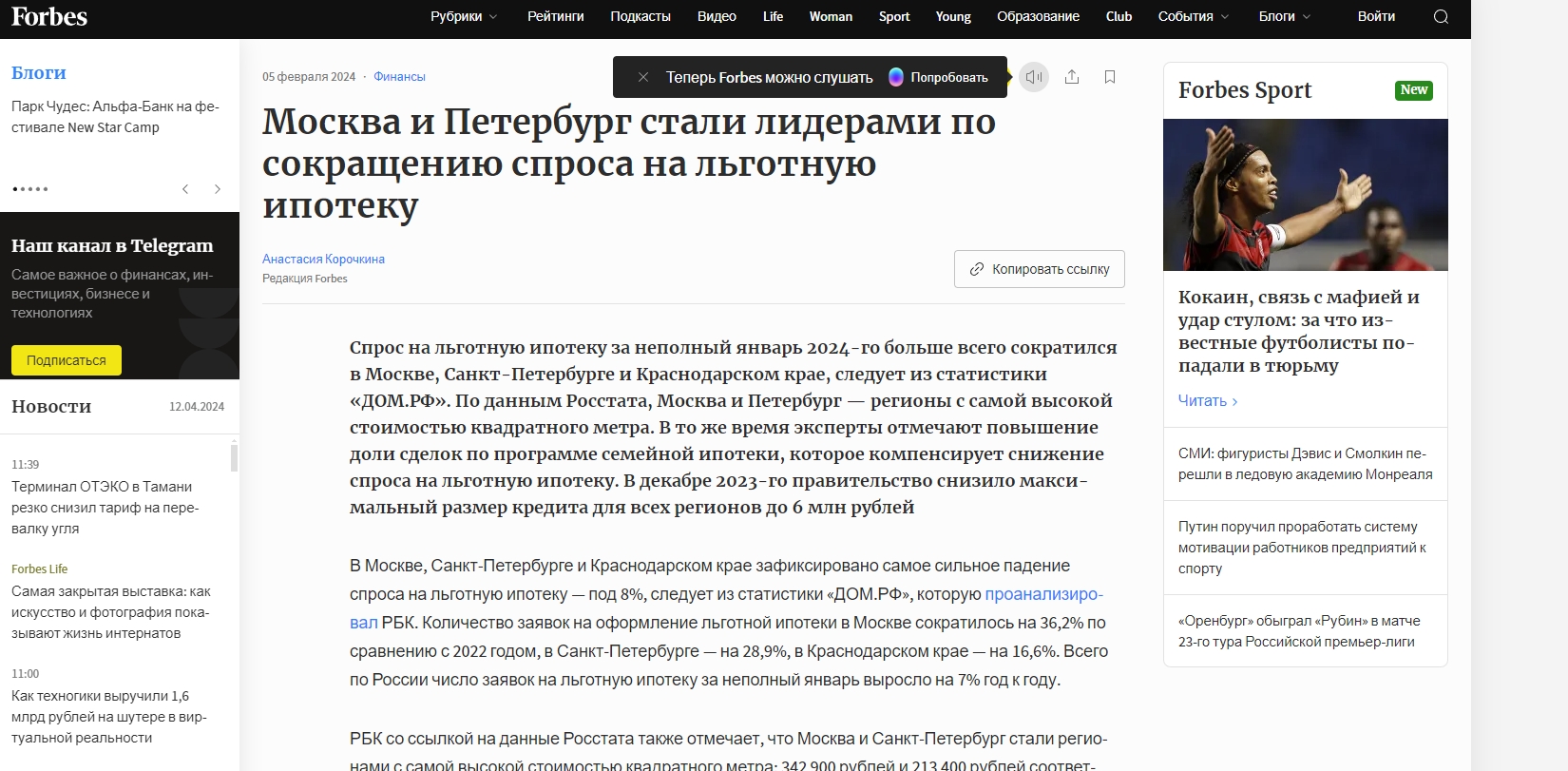Open the 'Образование' section

point(1038,16)
